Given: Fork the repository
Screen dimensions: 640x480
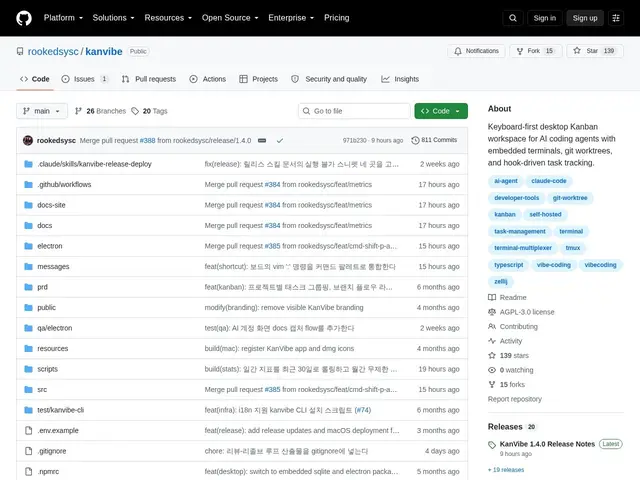Looking at the screenshot, I should pos(534,51).
